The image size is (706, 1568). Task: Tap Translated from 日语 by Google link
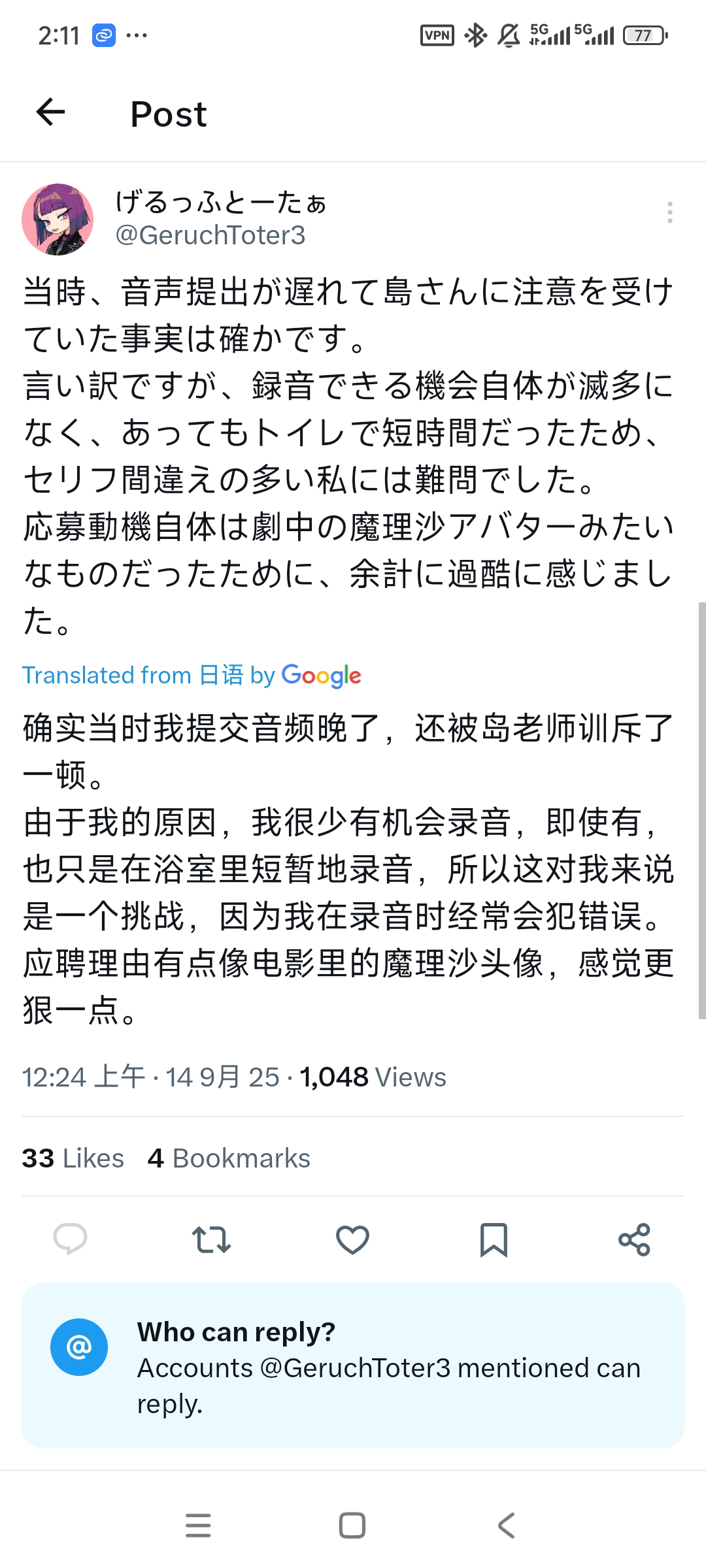click(192, 675)
